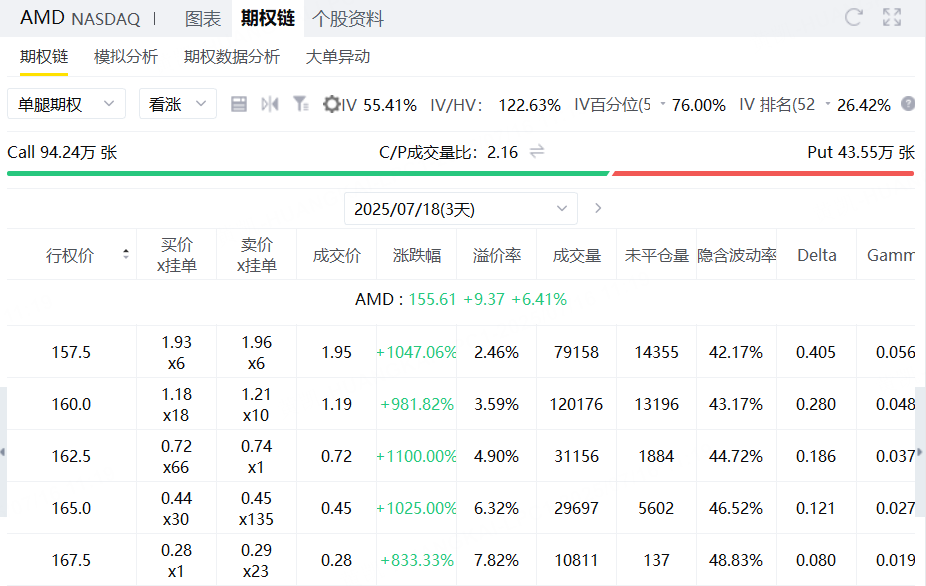The image size is (926, 586).
Task: Click the help question mark icon
Action: coord(908,104)
